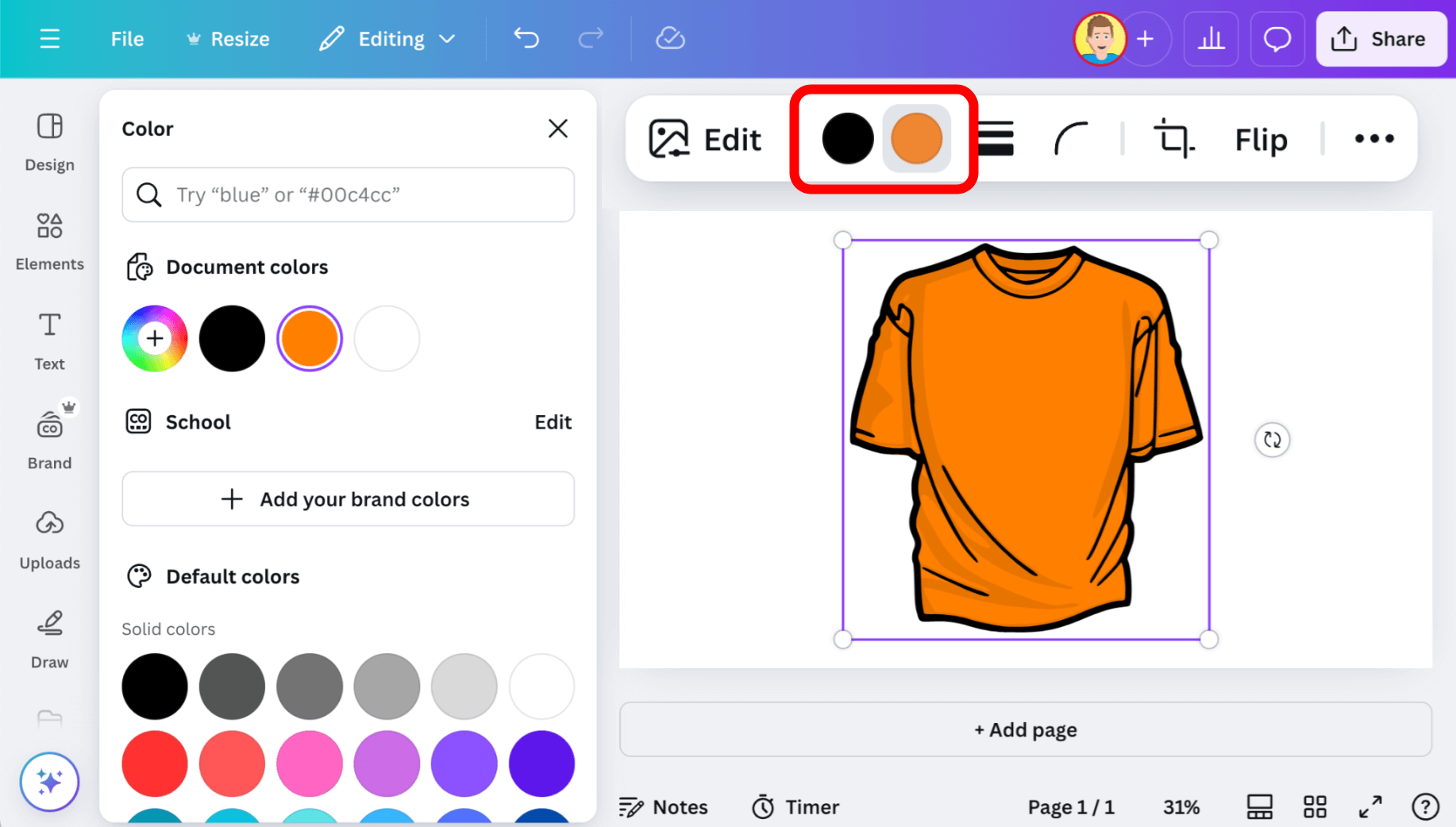Click Add your brand colors
The height and width of the screenshot is (827, 1456).
pyautogui.click(x=348, y=498)
